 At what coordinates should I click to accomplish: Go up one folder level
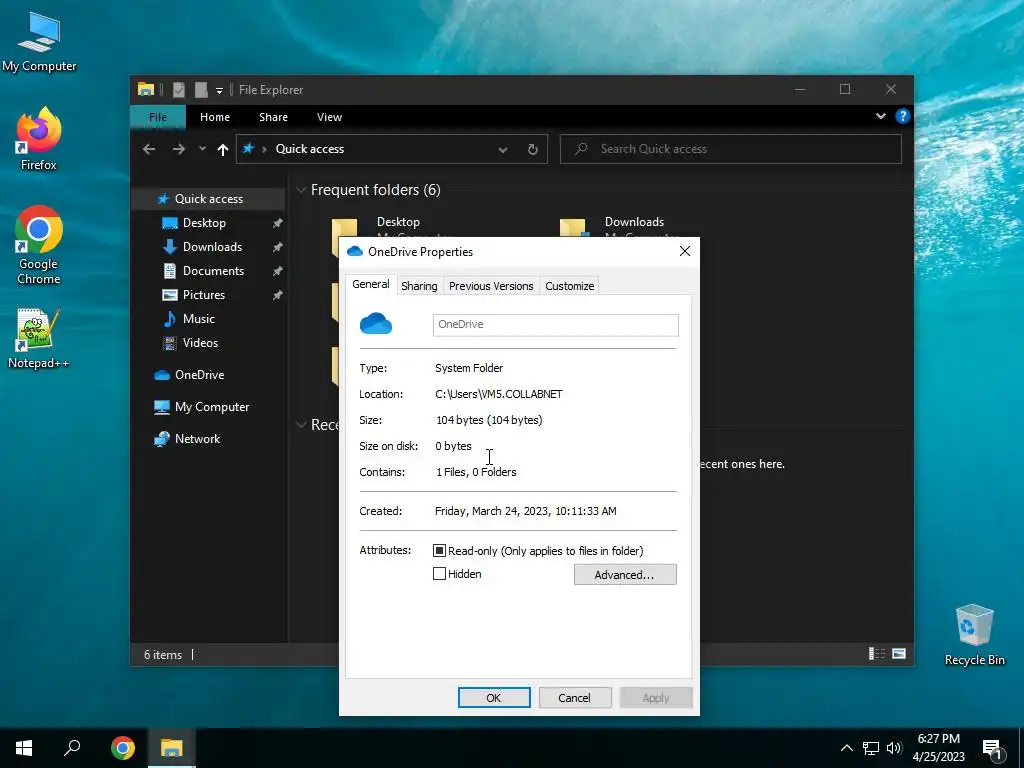(x=223, y=150)
